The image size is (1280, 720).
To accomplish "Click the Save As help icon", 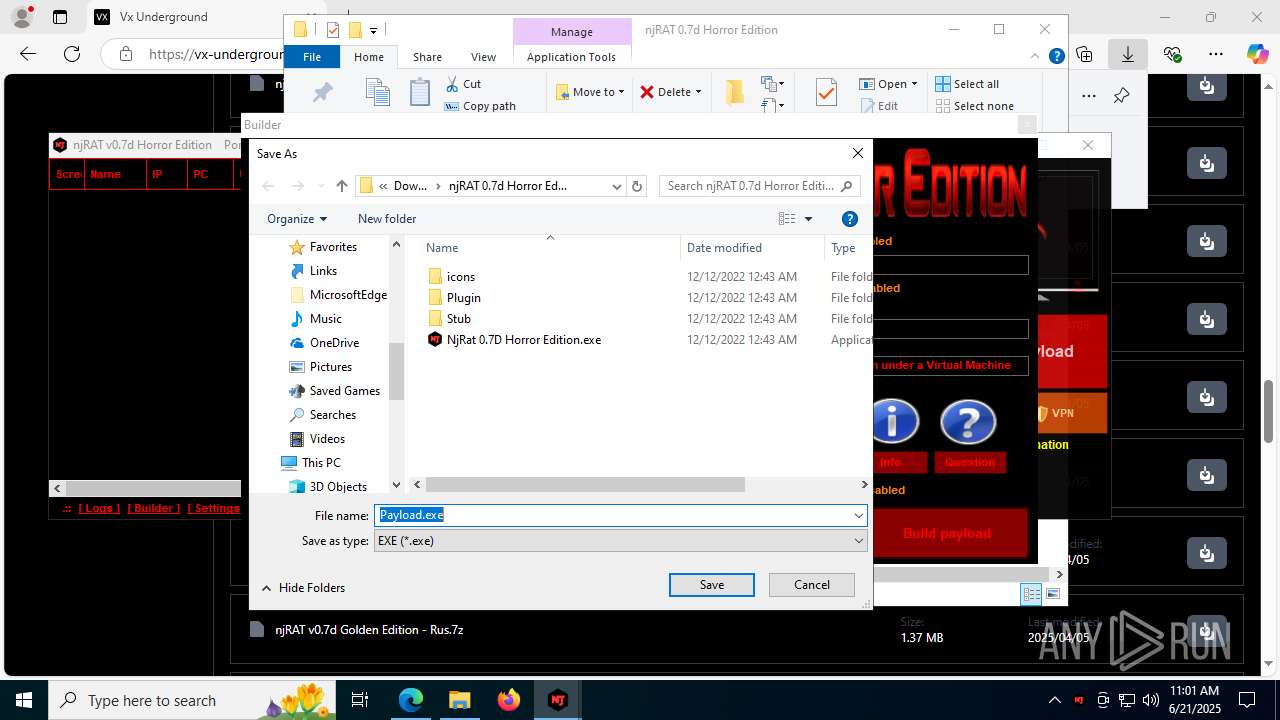I will point(850,219).
